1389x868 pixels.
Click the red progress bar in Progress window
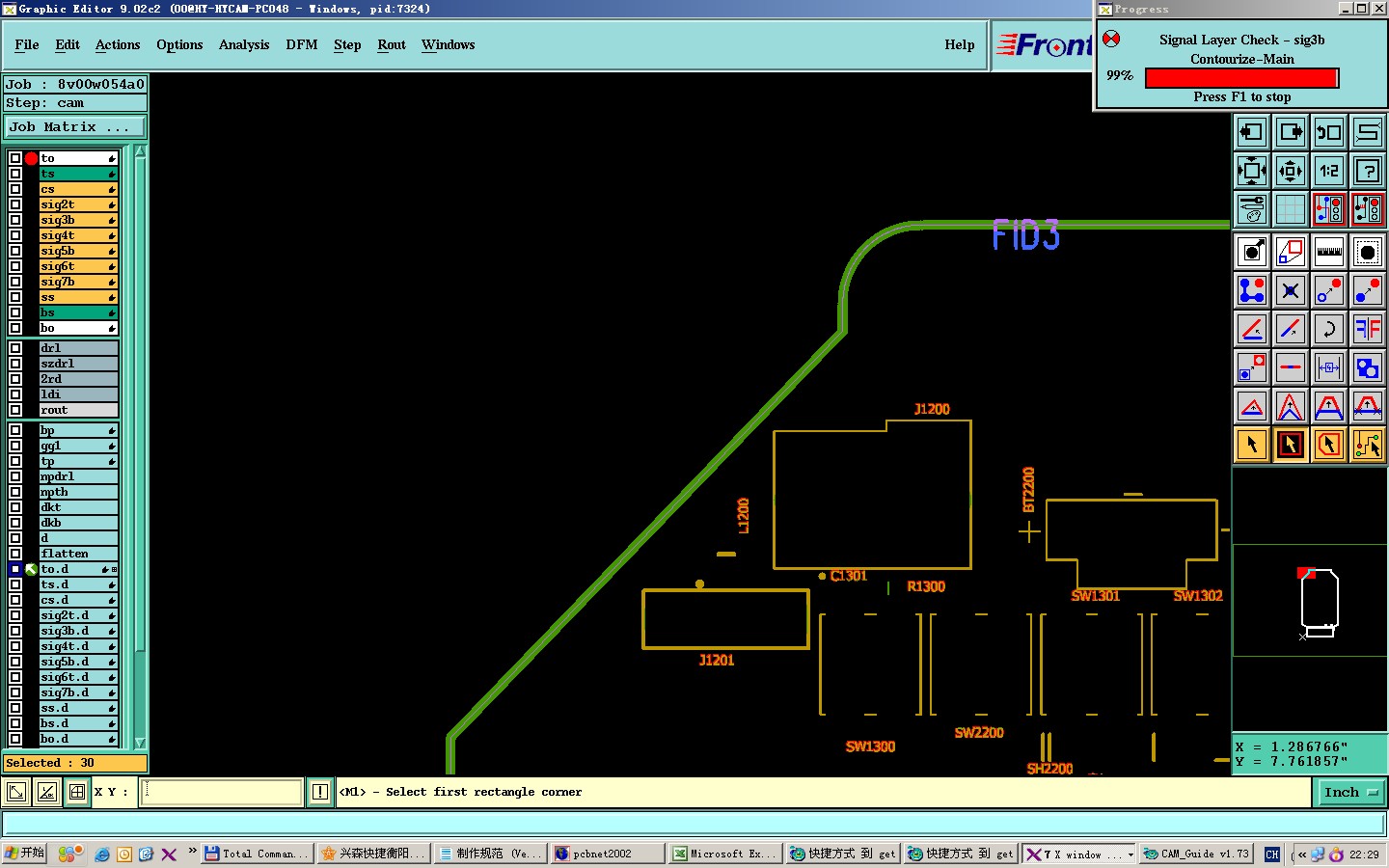coord(1241,77)
